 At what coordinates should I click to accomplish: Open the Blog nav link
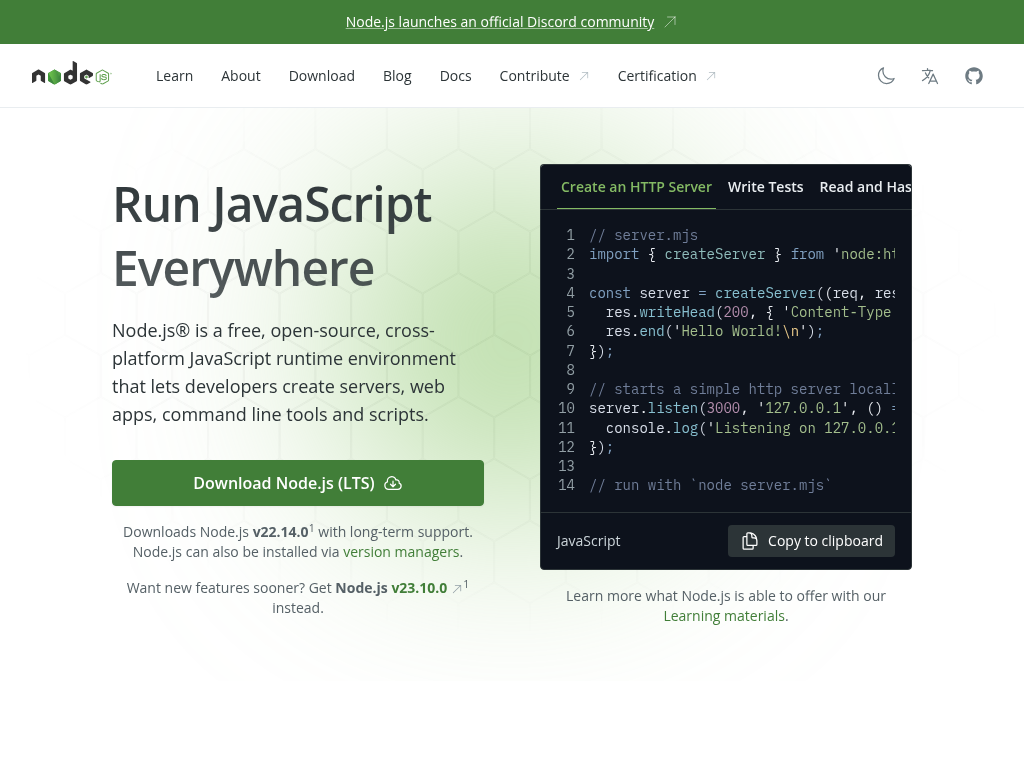coord(397,76)
